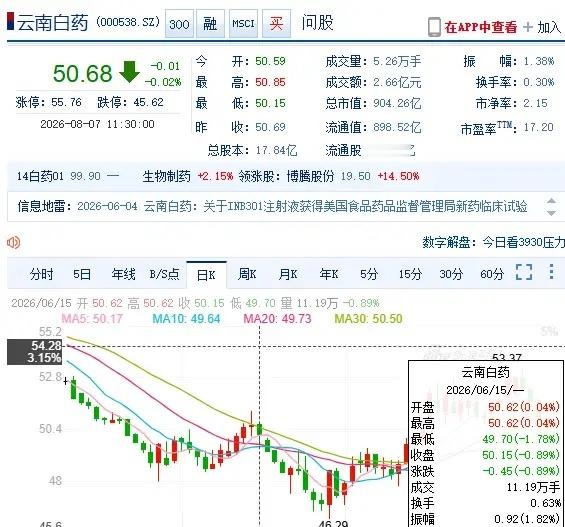Click the phone icon for app view

[x=434, y=27]
